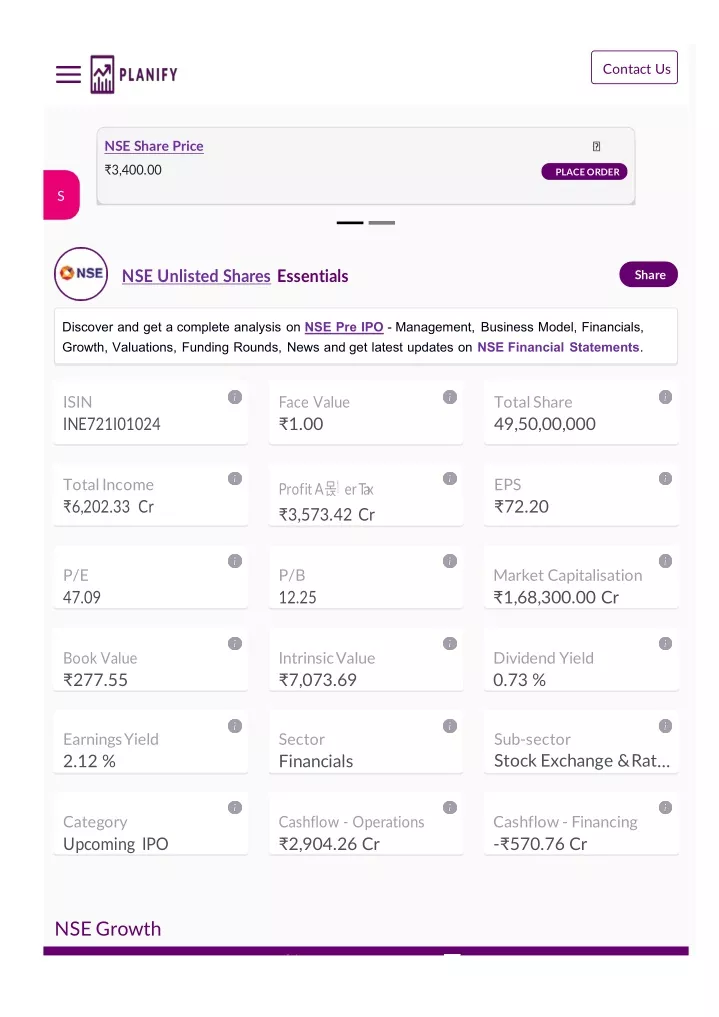Image resolution: width=719 pixels, height=1017 pixels.
Task: Open the hamburger navigation menu
Action: click(x=68, y=75)
